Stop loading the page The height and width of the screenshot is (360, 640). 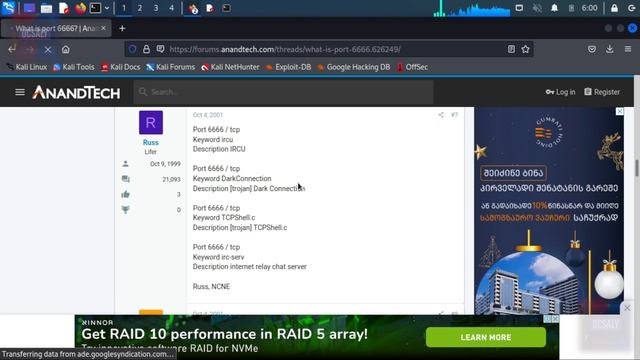(48, 49)
